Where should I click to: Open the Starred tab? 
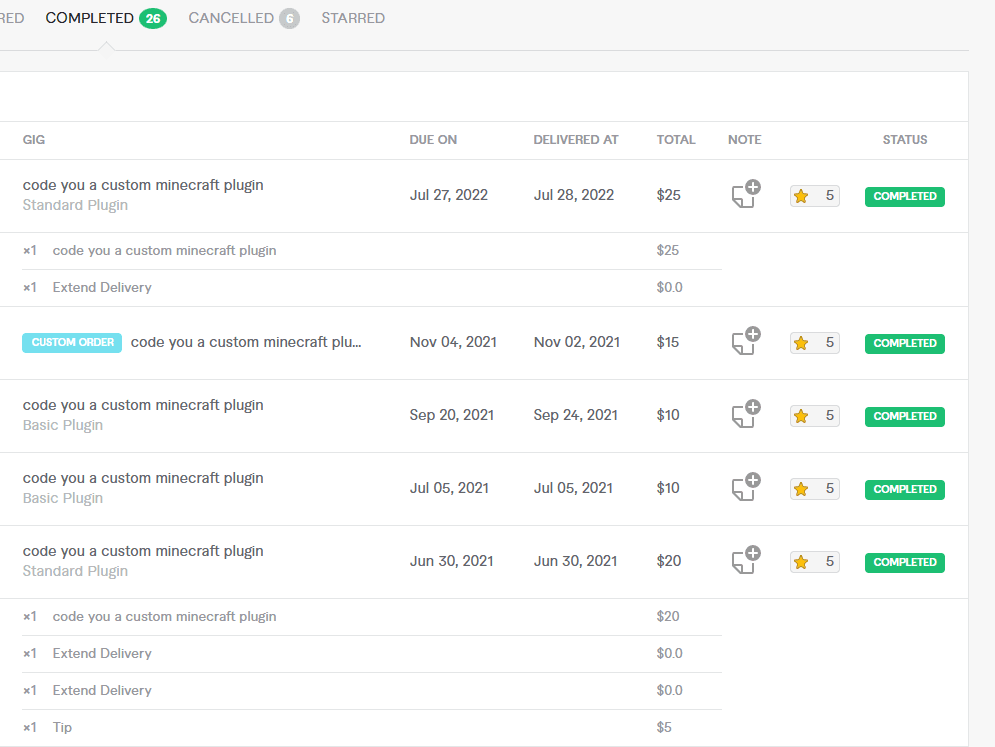point(353,18)
